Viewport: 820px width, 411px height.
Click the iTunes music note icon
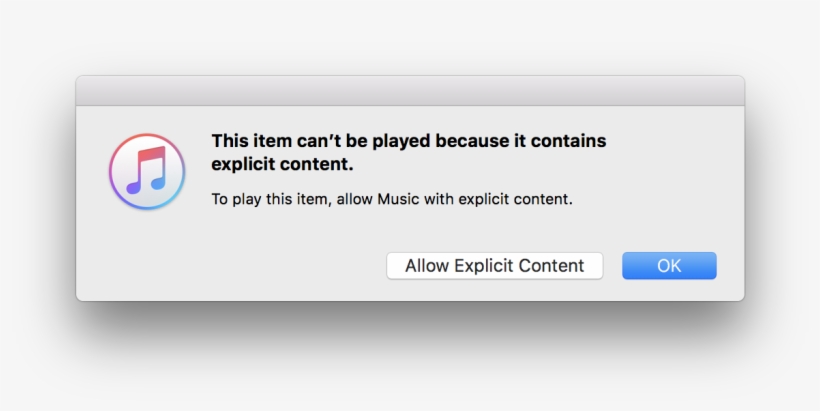coord(147,172)
